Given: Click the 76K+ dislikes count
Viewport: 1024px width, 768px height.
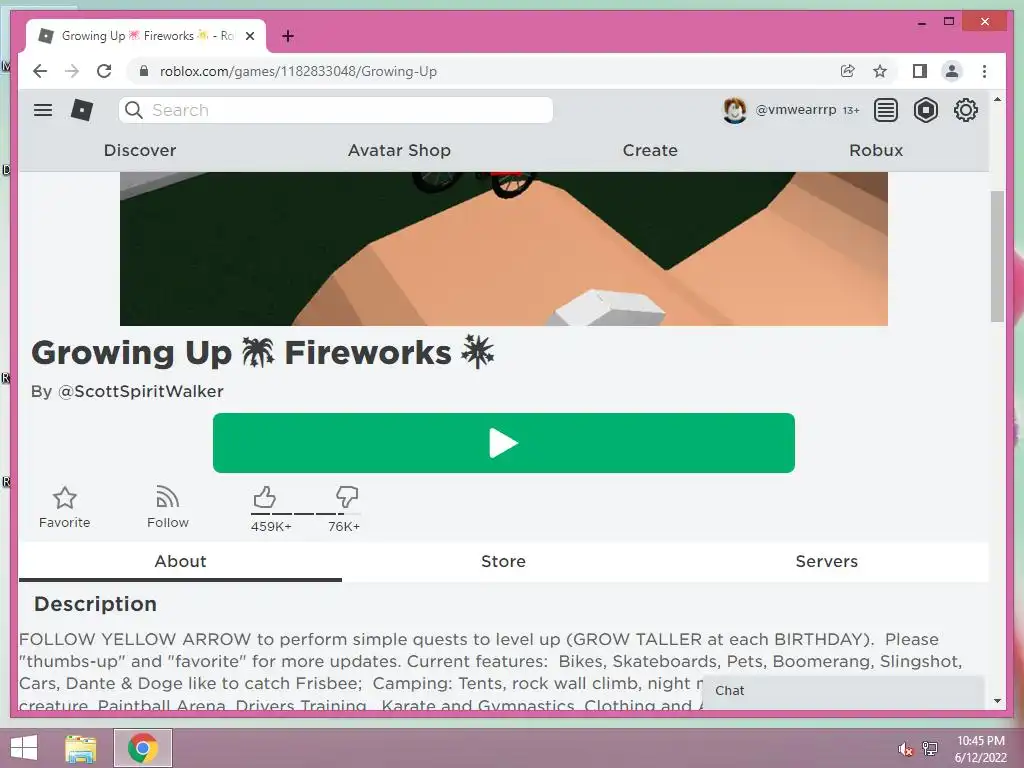Looking at the screenshot, I should click(x=344, y=526).
